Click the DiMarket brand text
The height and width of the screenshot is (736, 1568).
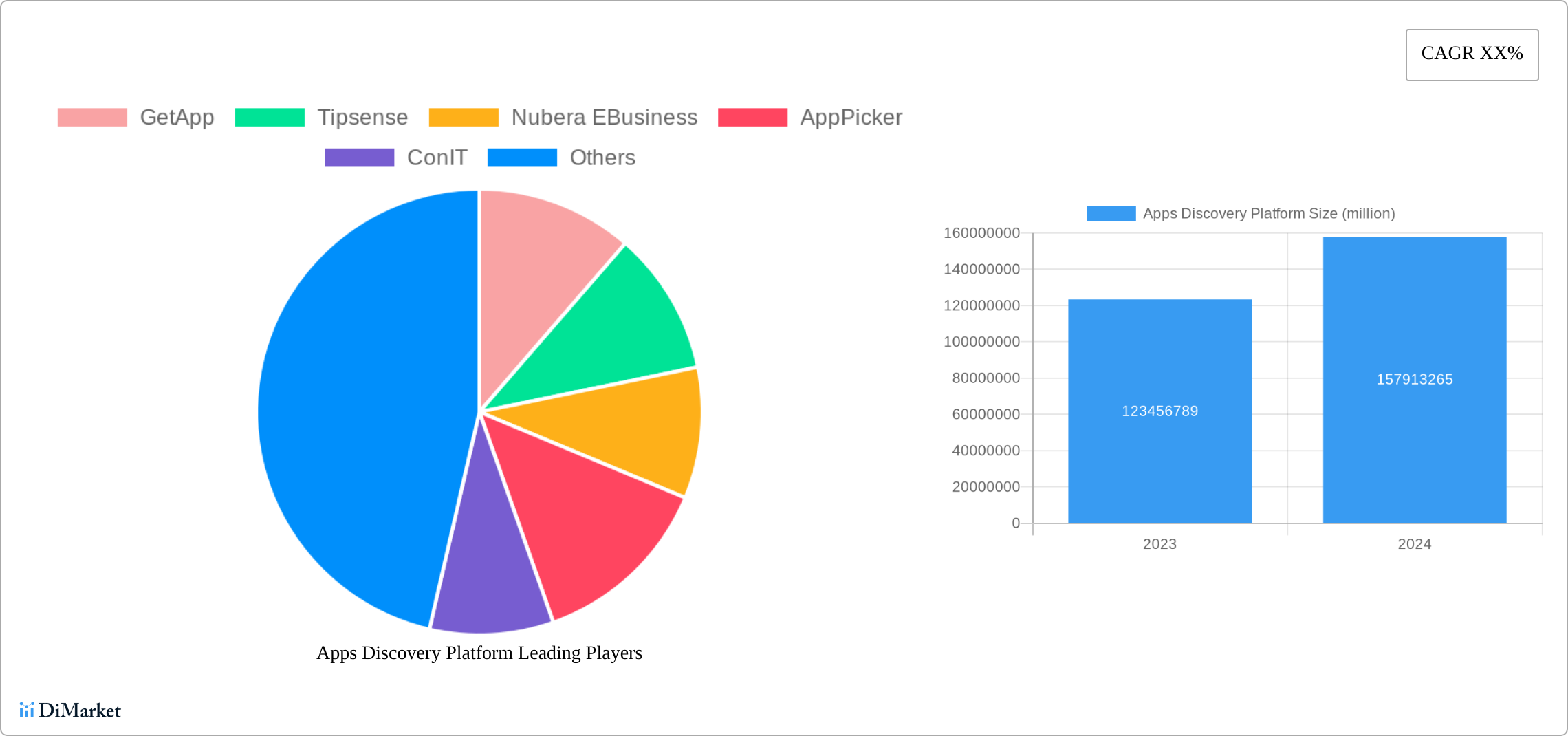pyautogui.click(x=80, y=710)
